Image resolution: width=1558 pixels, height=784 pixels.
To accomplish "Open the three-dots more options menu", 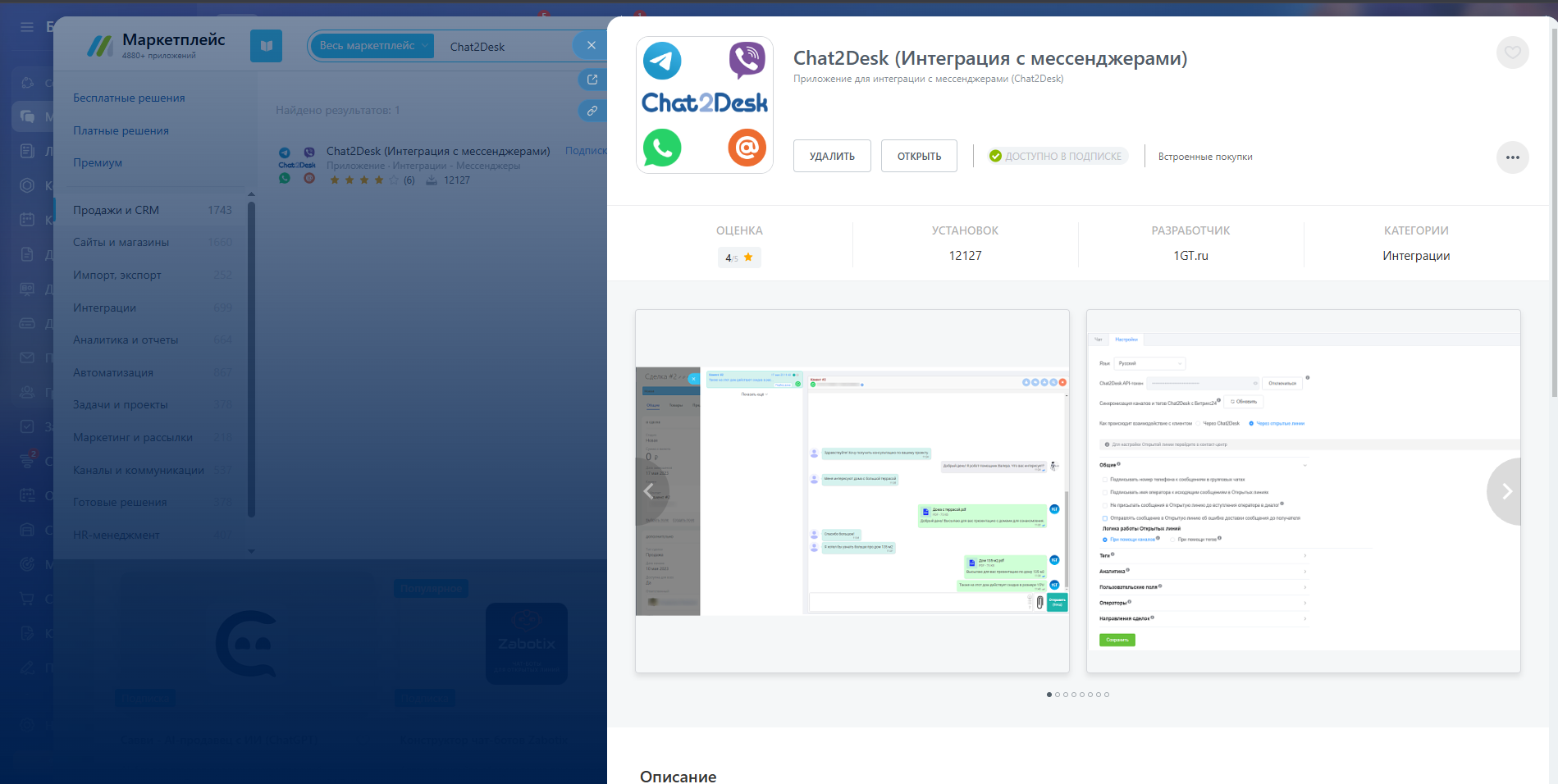I will coord(1512,157).
